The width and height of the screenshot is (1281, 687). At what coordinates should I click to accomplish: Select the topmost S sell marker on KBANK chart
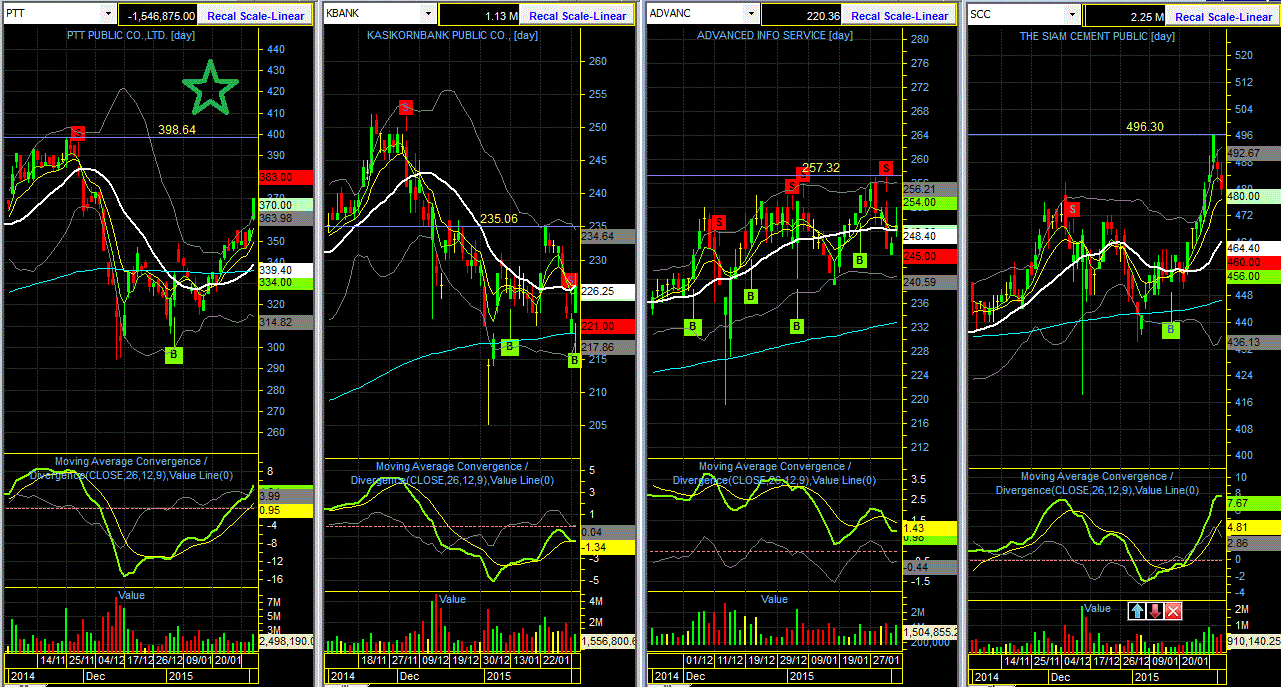tap(405, 107)
